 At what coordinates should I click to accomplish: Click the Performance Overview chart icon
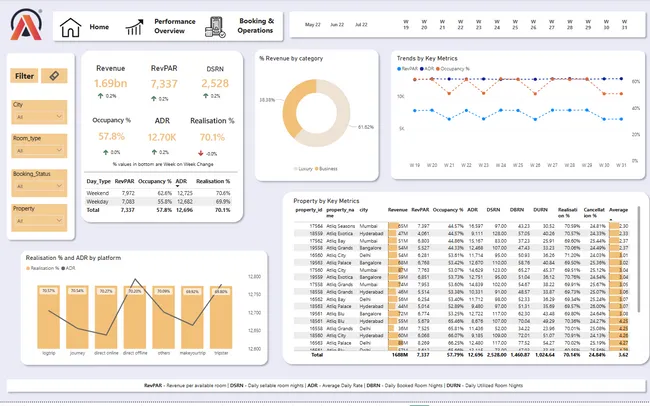134,28
